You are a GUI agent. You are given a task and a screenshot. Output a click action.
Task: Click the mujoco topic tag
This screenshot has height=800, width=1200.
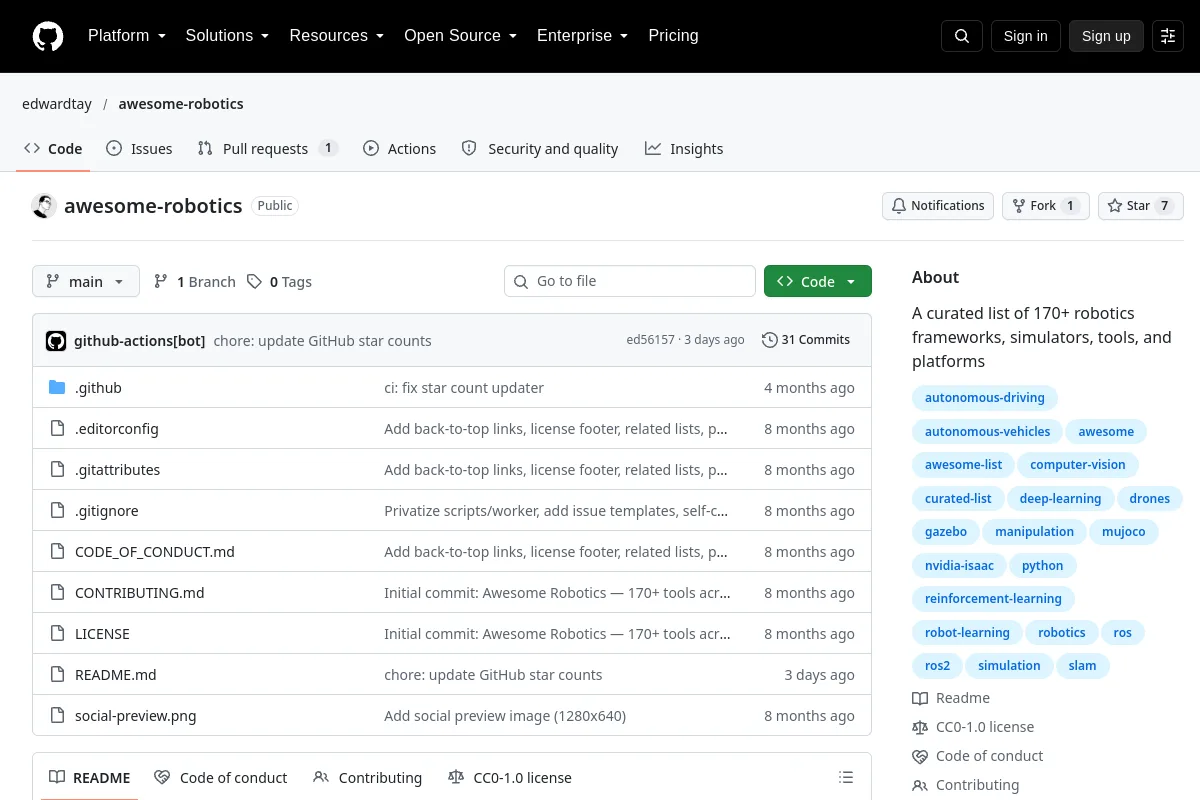pyautogui.click(x=1124, y=532)
